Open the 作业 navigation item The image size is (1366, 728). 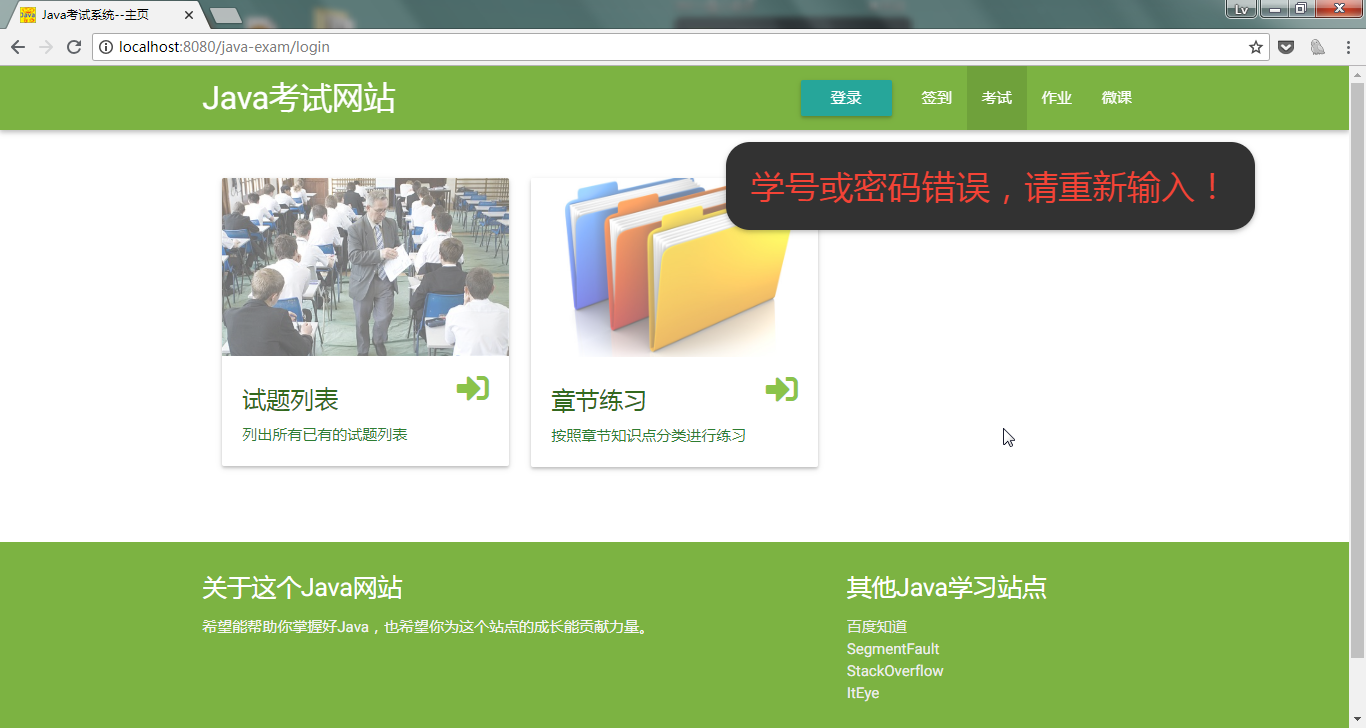pyautogui.click(x=1056, y=98)
